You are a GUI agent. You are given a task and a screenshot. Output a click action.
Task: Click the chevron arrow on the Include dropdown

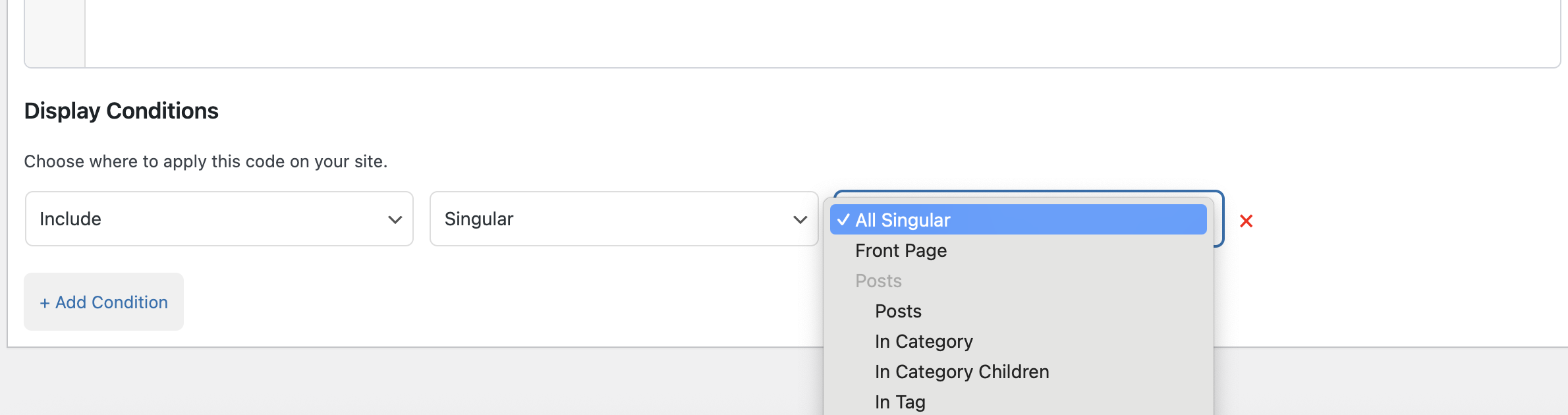coord(395,220)
